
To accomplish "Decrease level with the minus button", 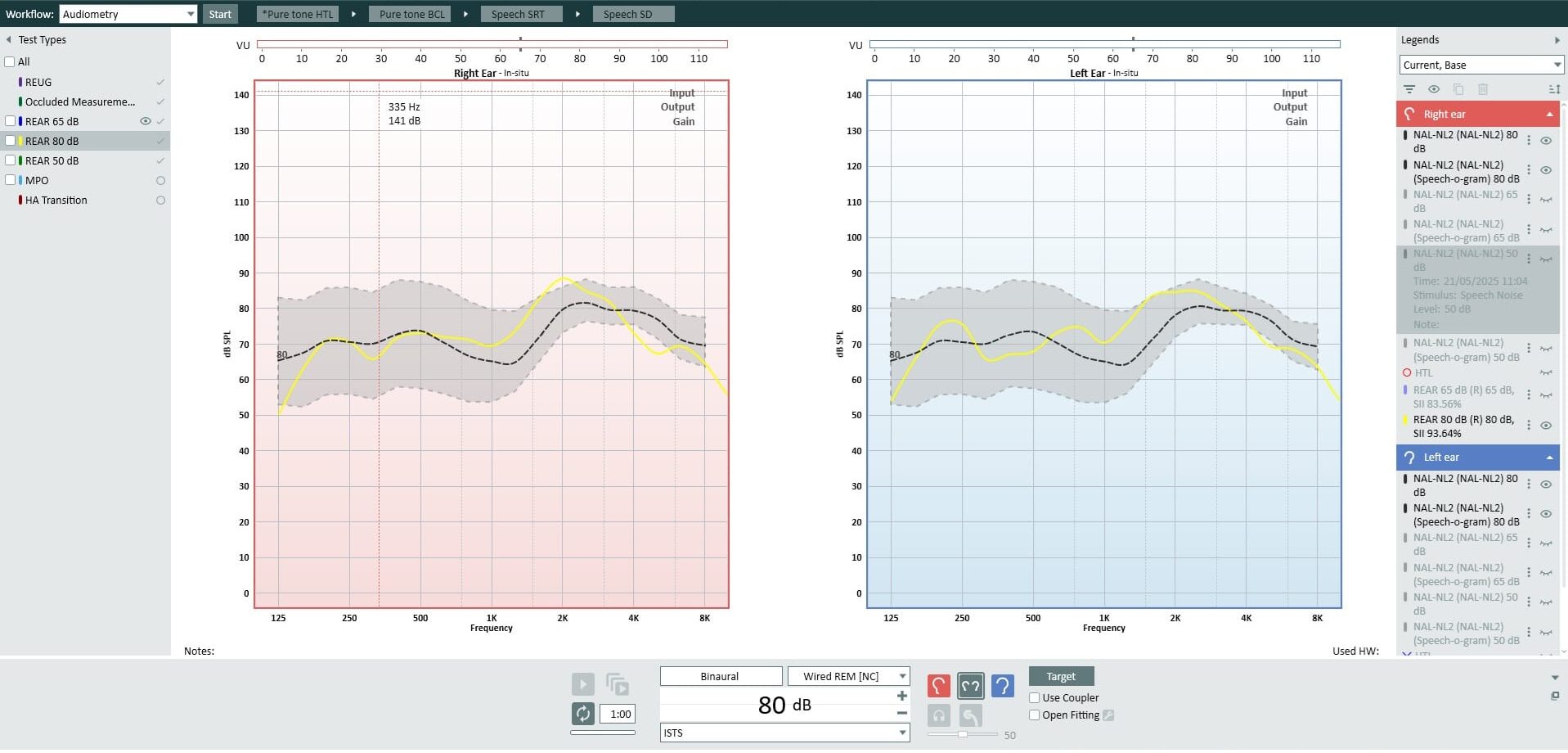I will click(x=901, y=713).
